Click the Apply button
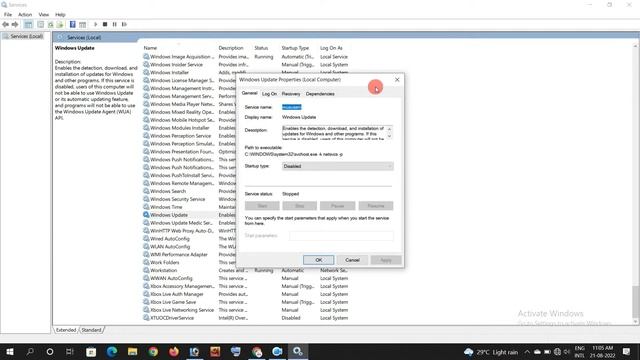640x360 pixels. pyautogui.click(x=386, y=260)
